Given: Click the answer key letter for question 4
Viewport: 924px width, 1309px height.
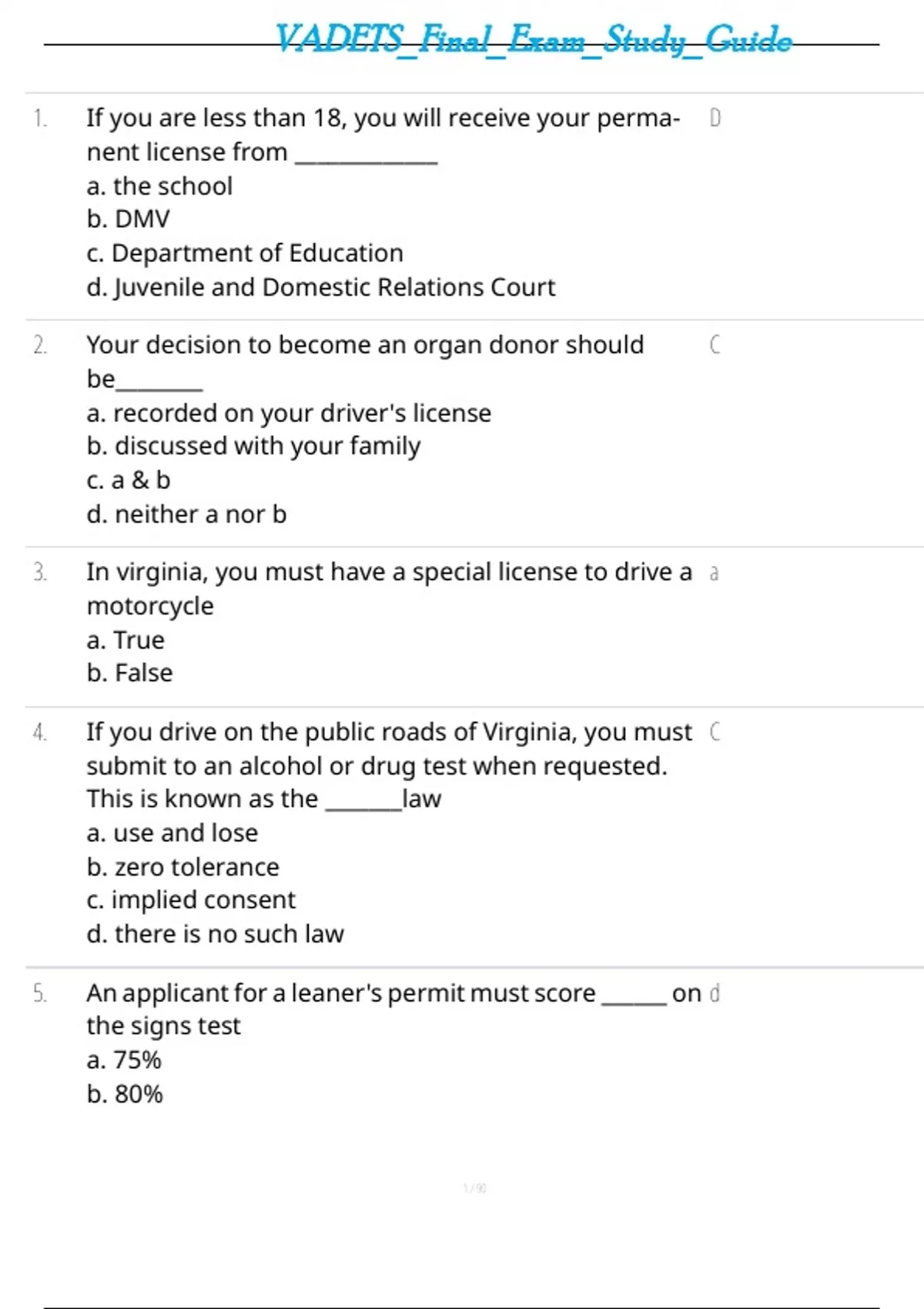Looking at the screenshot, I should tap(715, 731).
